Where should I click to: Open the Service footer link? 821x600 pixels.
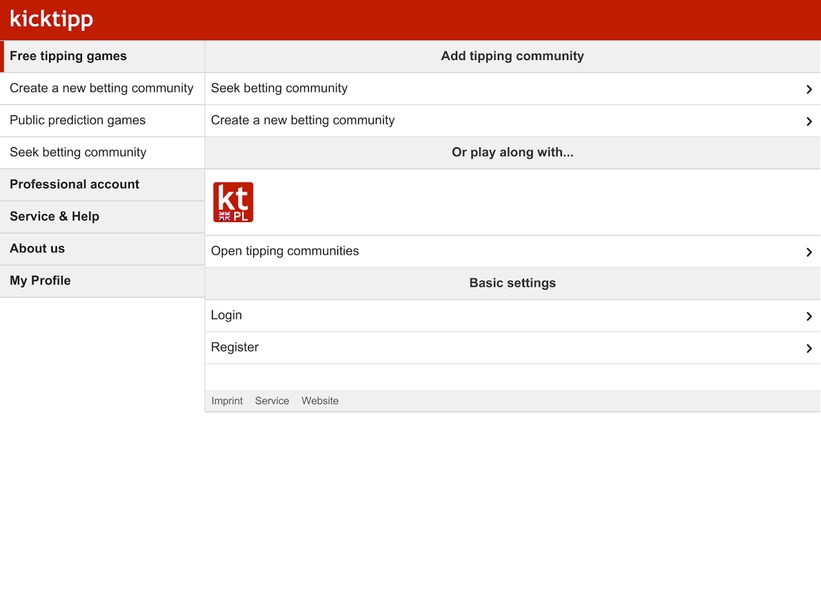pos(272,401)
